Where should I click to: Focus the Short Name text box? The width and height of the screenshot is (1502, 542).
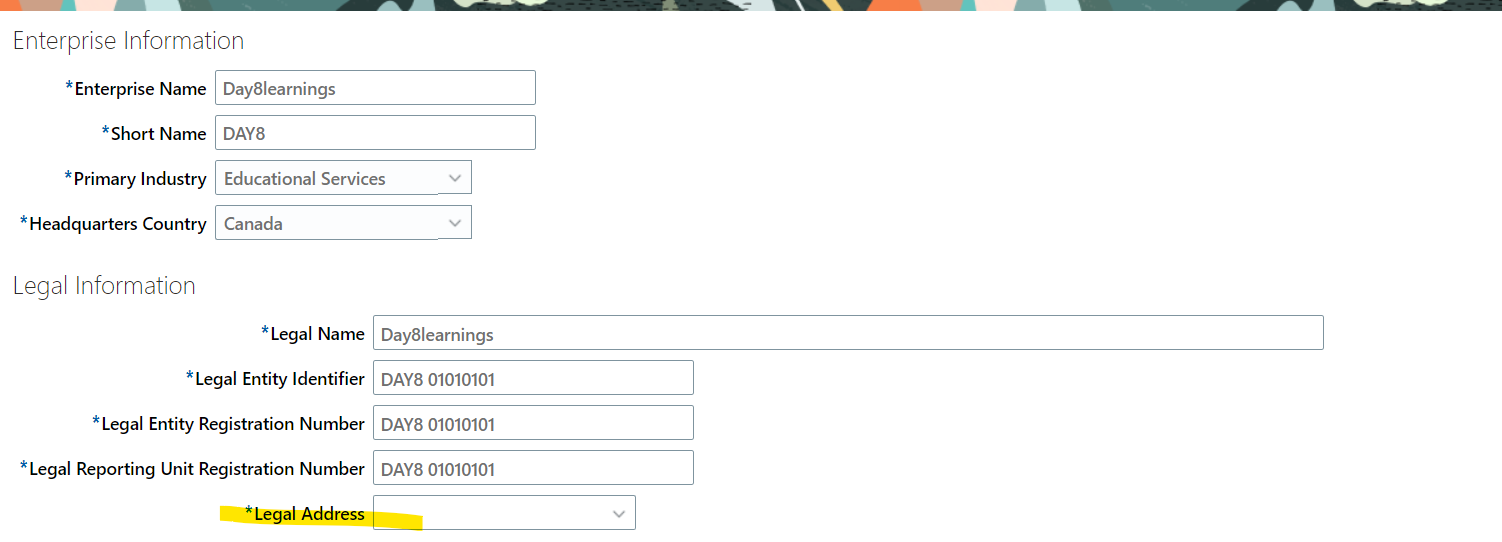375,133
